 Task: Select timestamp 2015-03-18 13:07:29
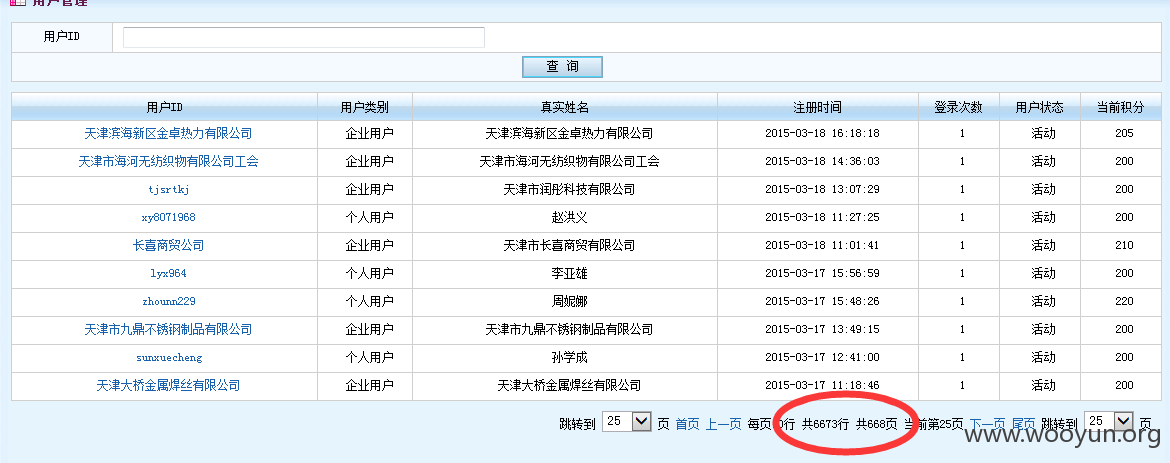(x=822, y=190)
